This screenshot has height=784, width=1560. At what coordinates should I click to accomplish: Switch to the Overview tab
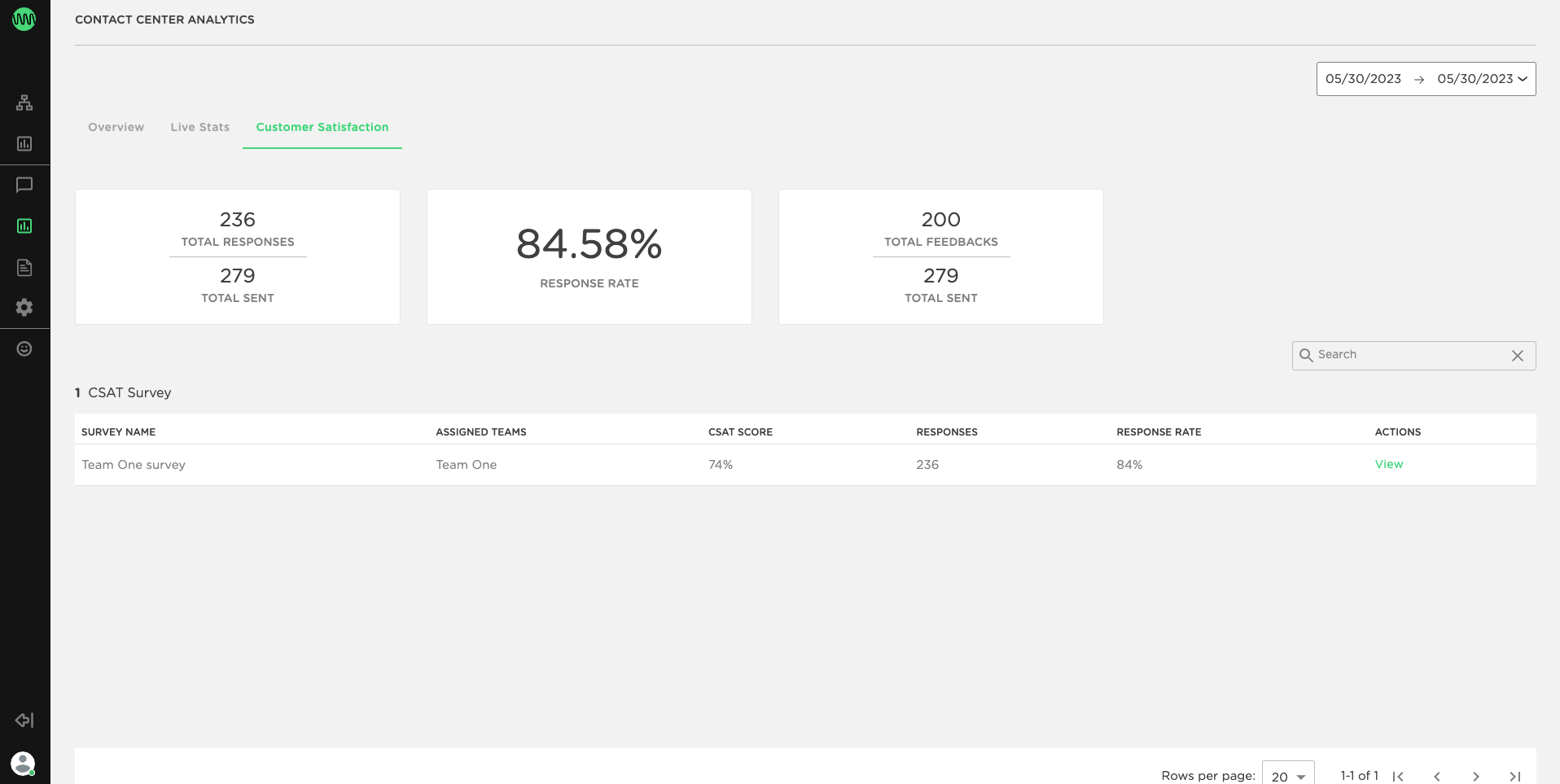pos(116,127)
